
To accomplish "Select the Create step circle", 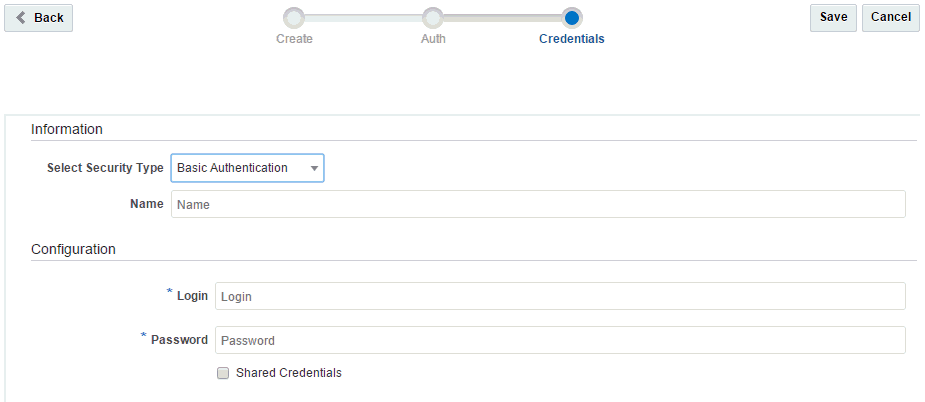I will (294, 18).
